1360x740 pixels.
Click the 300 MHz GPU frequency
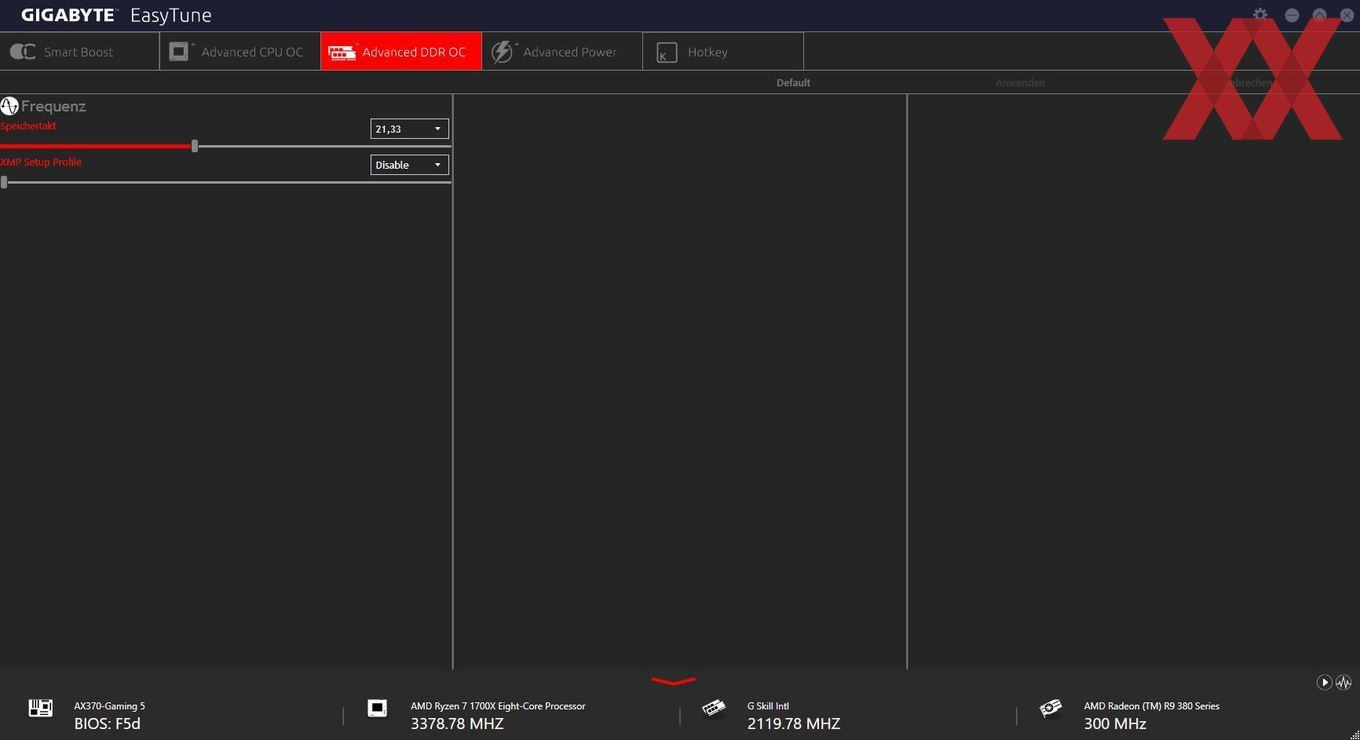1115,723
